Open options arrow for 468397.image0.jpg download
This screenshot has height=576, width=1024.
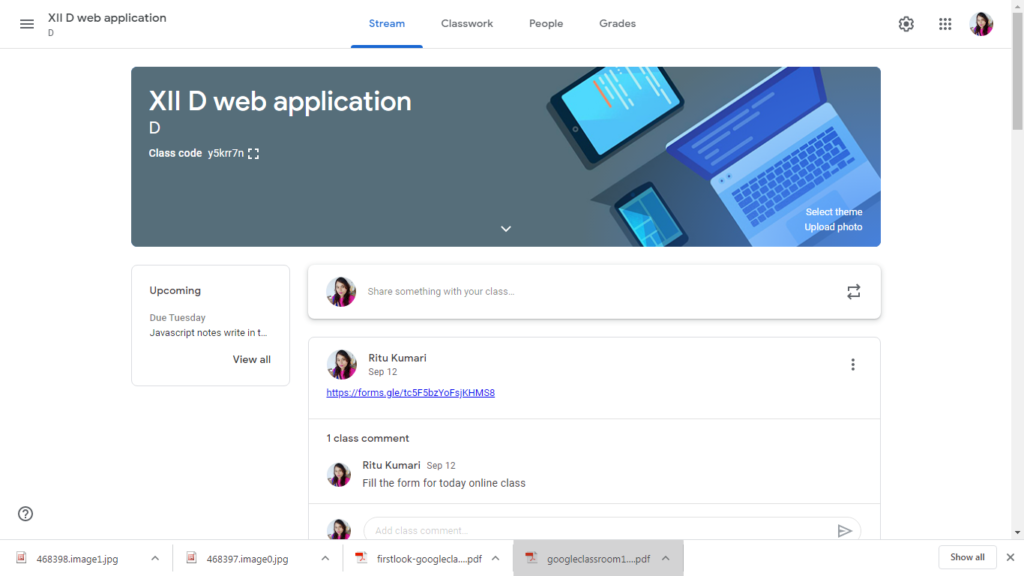click(x=325, y=558)
